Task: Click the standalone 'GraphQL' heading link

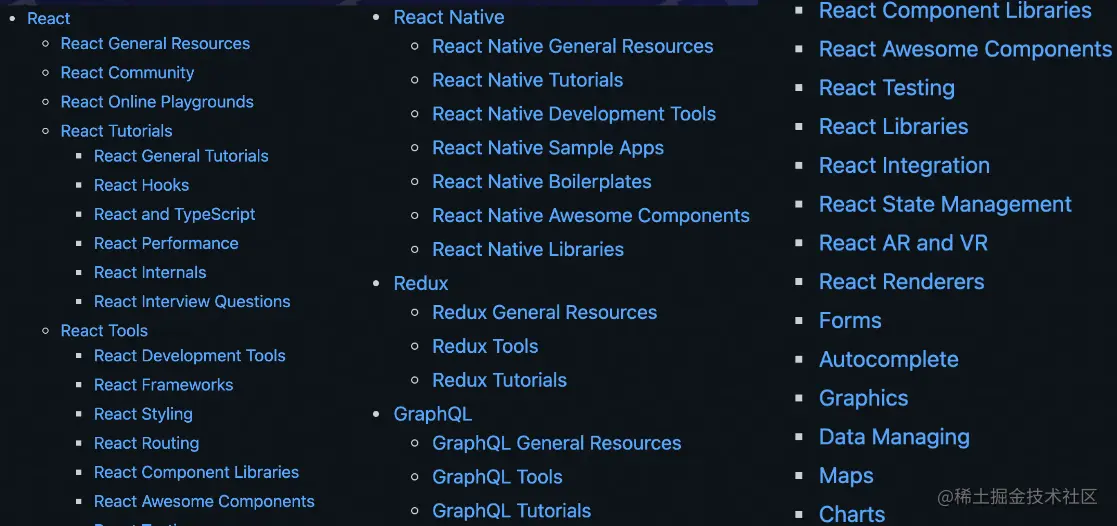Action: [432, 414]
